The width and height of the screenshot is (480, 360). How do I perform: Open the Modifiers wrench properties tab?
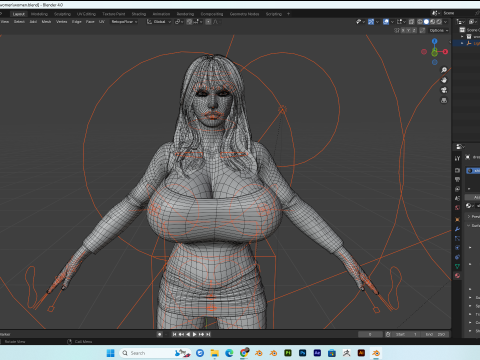tap(457, 229)
